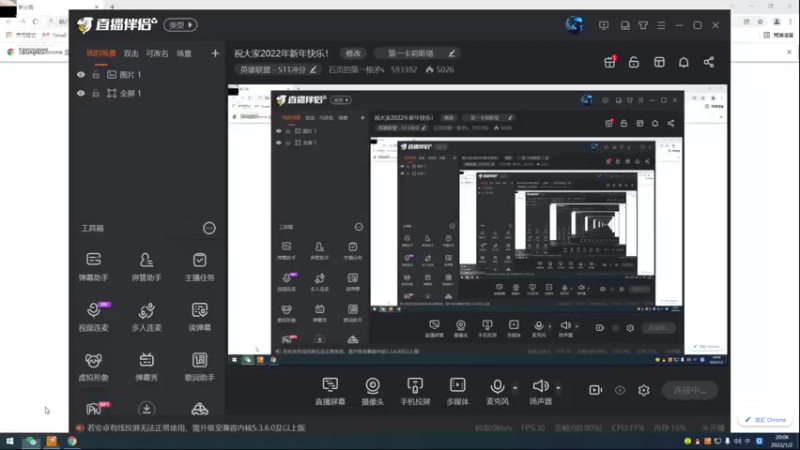800x450 pixels.
Task: Open the 虚拟形象 tool
Action: click(93, 366)
